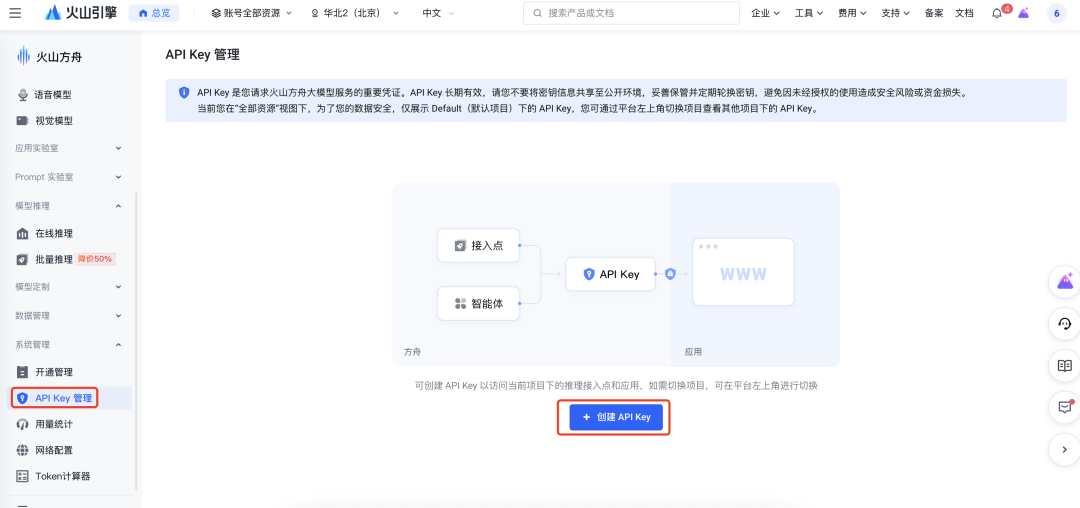This screenshot has height=508, width=1080.
Task: Expand the 应用实验室 section
Action: tap(69, 148)
